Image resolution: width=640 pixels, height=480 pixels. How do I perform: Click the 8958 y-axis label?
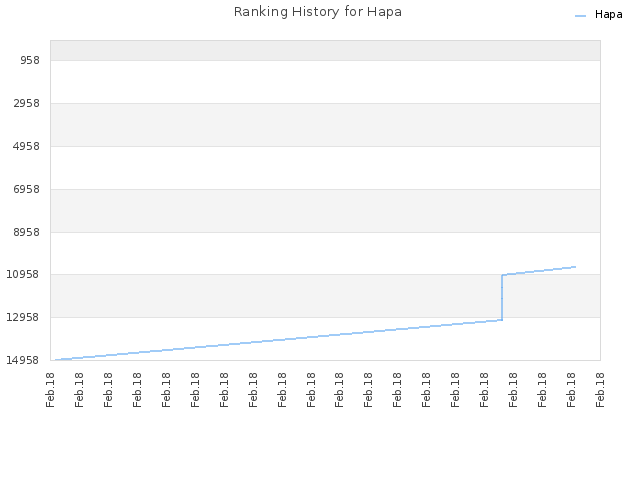tap(27, 232)
